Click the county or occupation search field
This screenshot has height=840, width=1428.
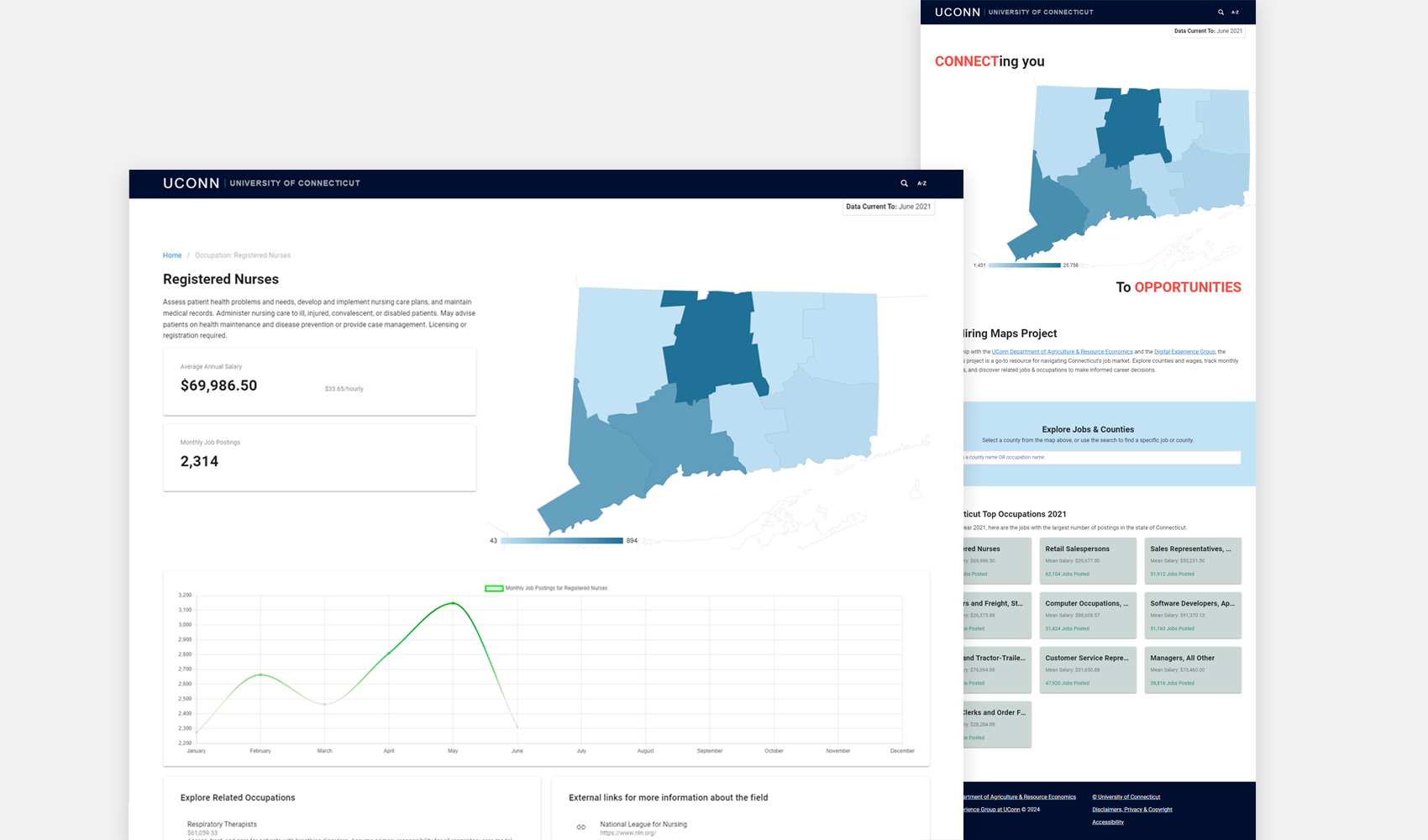coord(1101,458)
